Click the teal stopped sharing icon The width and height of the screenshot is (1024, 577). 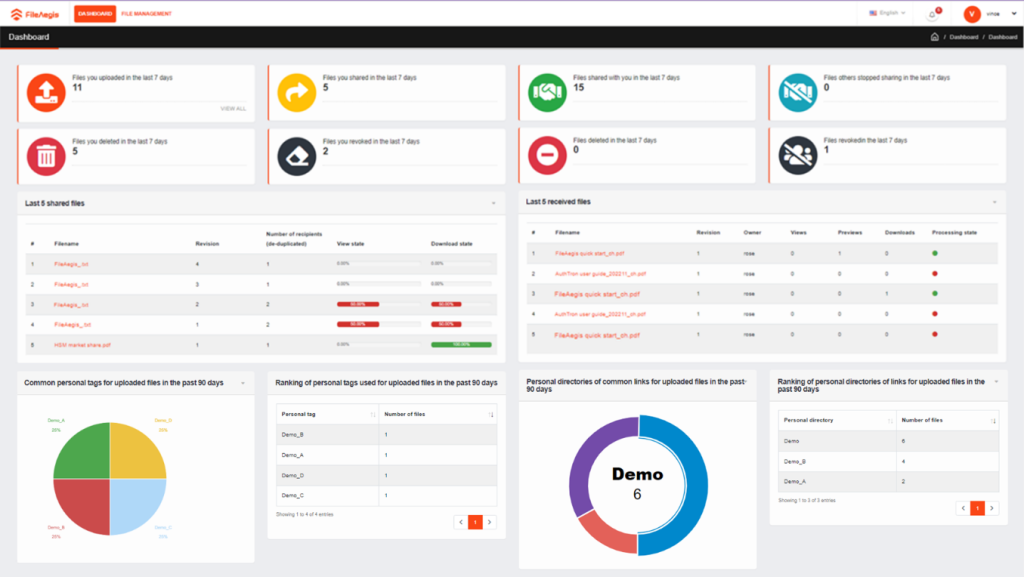pos(796,93)
